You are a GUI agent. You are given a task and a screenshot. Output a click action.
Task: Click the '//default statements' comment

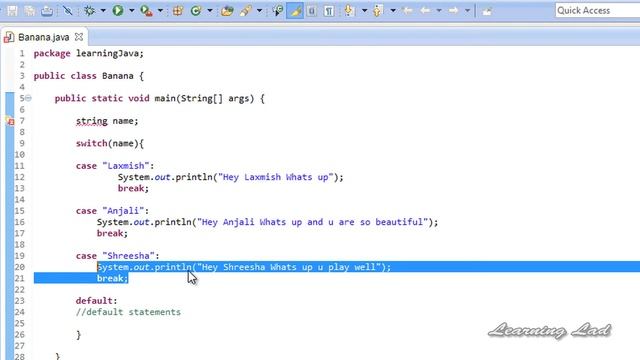pyautogui.click(x=128, y=312)
